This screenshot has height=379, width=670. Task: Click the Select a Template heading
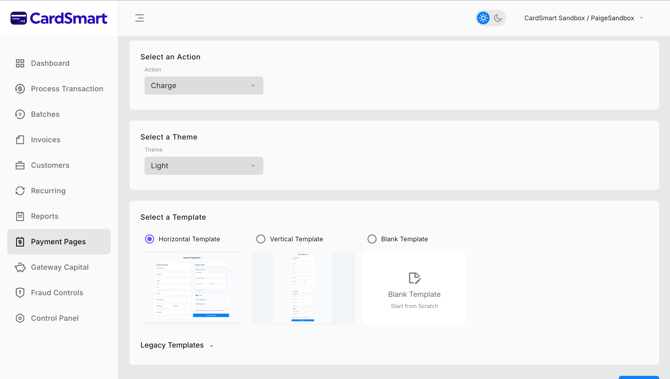[173, 217]
